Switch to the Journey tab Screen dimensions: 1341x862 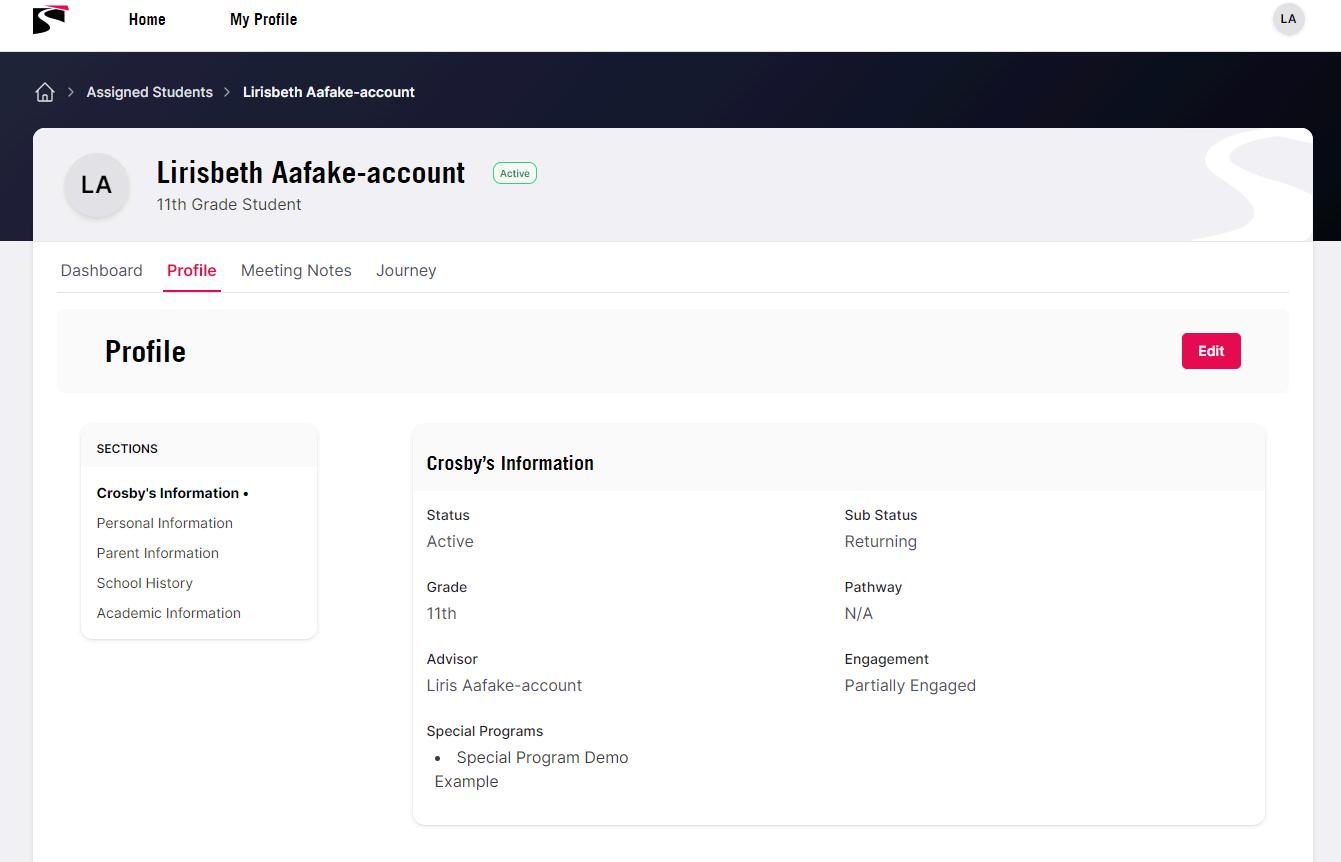point(406,270)
